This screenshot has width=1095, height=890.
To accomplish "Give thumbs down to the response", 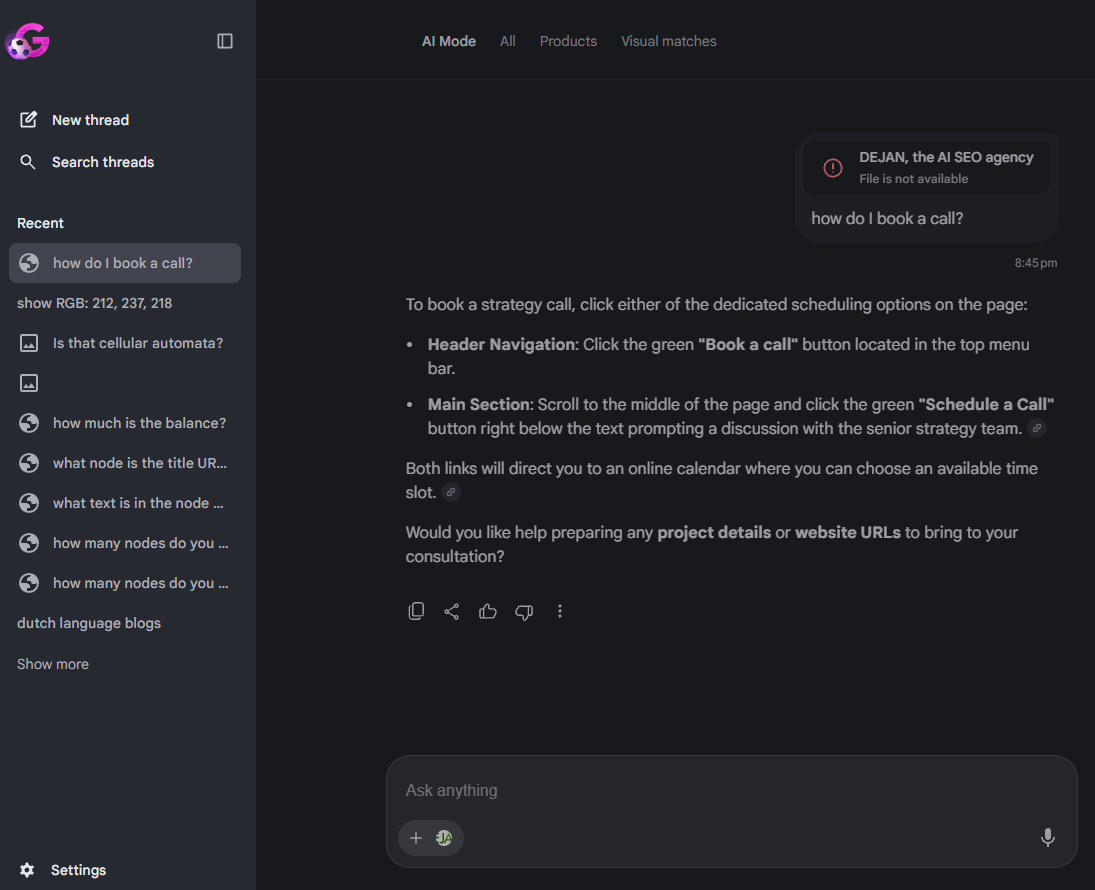I will coord(524,612).
